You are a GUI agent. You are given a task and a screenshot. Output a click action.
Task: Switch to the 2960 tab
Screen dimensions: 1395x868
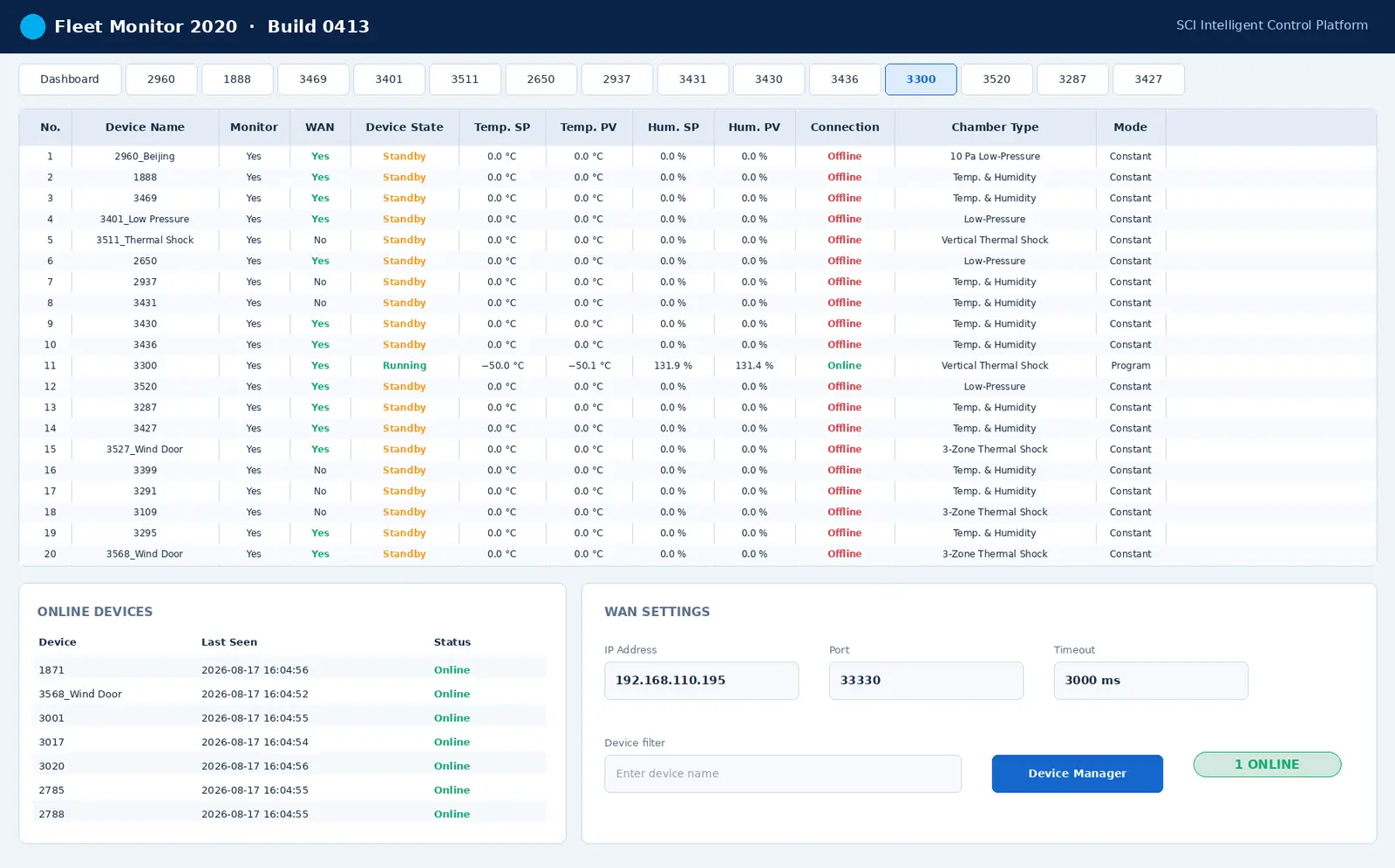point(161,79)
